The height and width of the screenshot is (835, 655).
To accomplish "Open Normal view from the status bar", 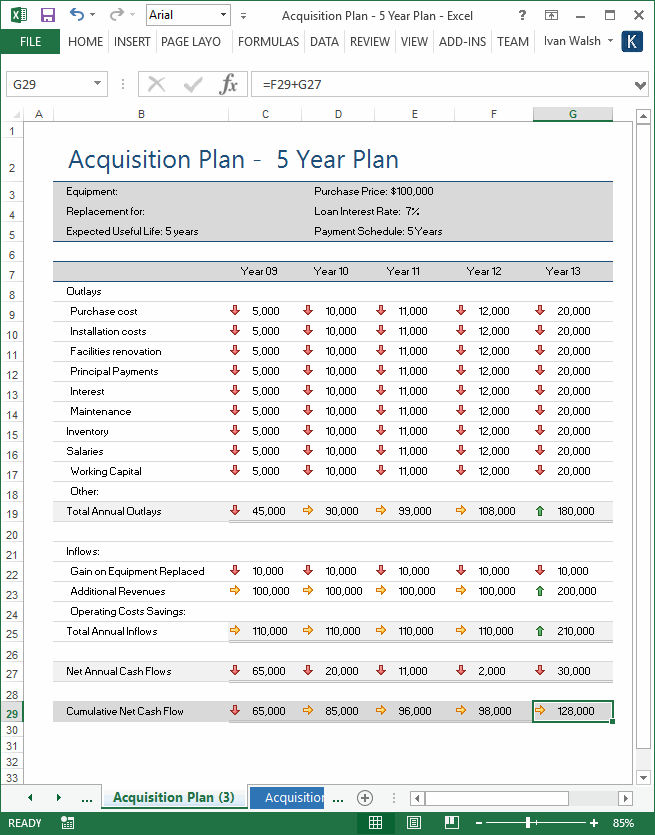I will click(378, 821).
